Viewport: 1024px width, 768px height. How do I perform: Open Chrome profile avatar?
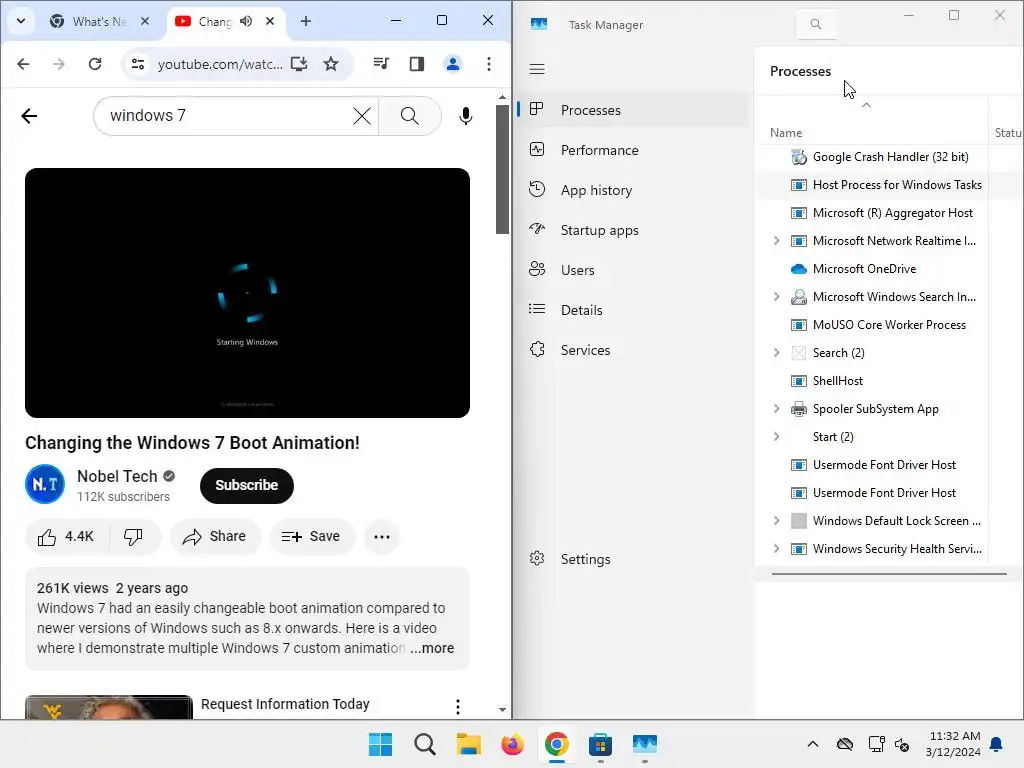(453, 64)
